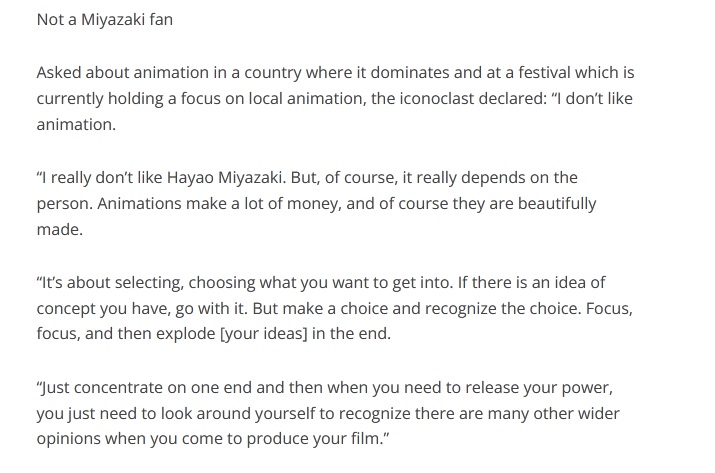Click the word 'recognize' after 'make a choice and'
Image resolution: width=715 pixels, height=473 pixels.
tap(461, 309)
